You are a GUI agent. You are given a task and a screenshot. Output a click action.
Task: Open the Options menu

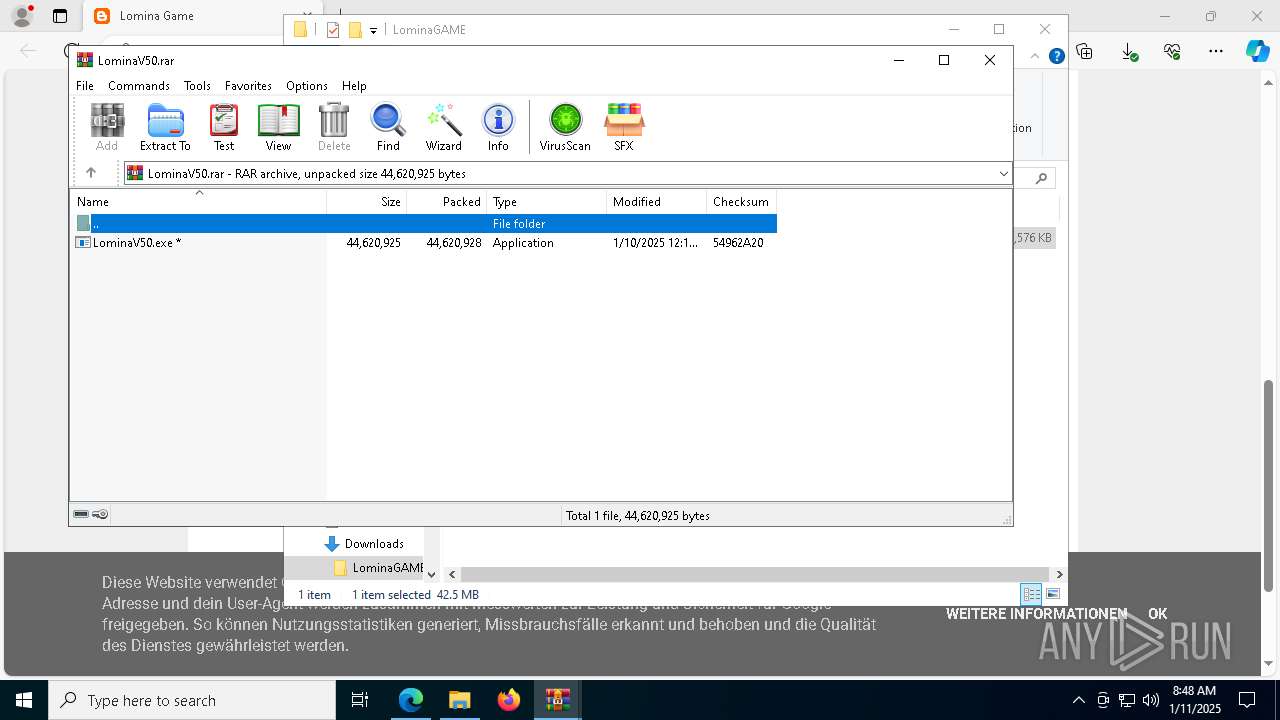307,86
